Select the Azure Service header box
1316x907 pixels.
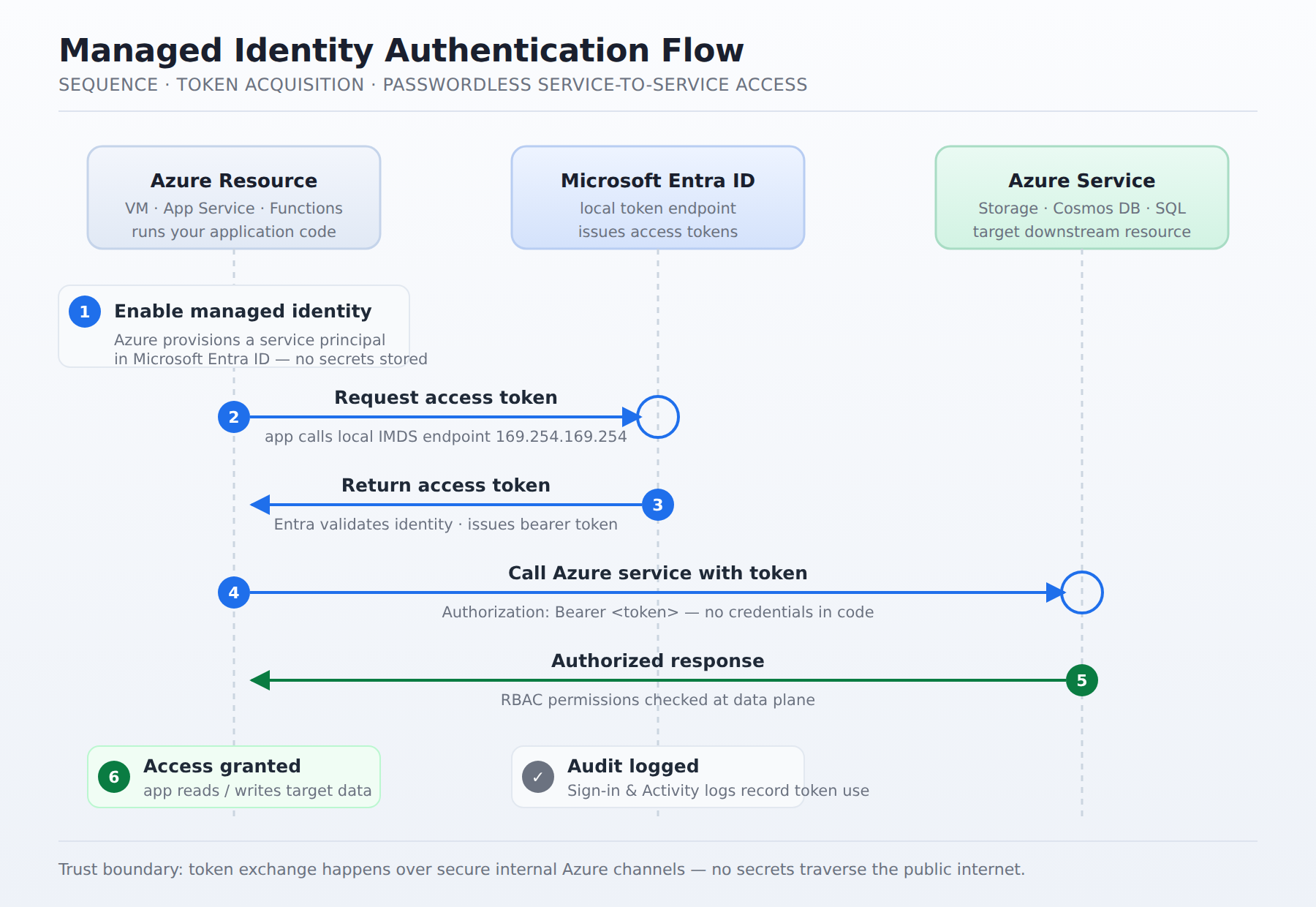point(1082,197)
